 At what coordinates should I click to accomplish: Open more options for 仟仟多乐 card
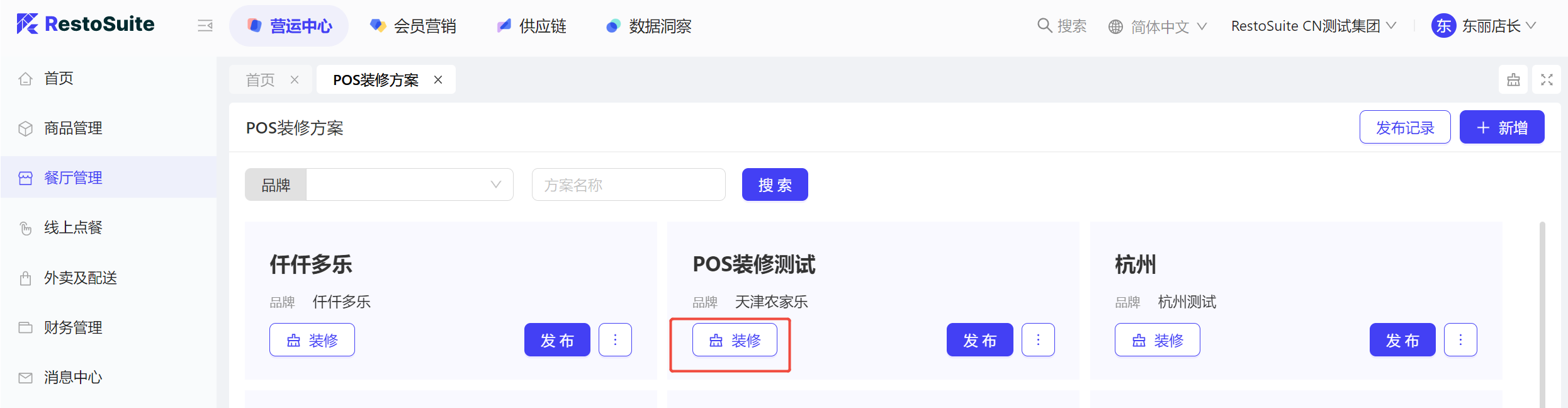[x=615, y=340]
